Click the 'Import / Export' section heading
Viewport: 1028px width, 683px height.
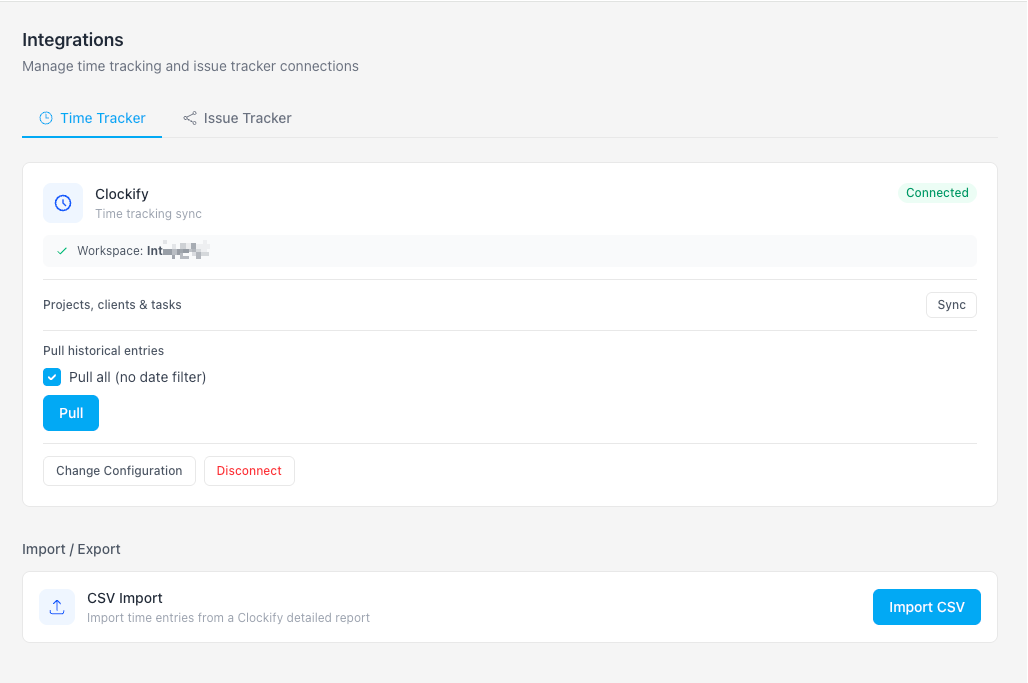coord(71,549)
